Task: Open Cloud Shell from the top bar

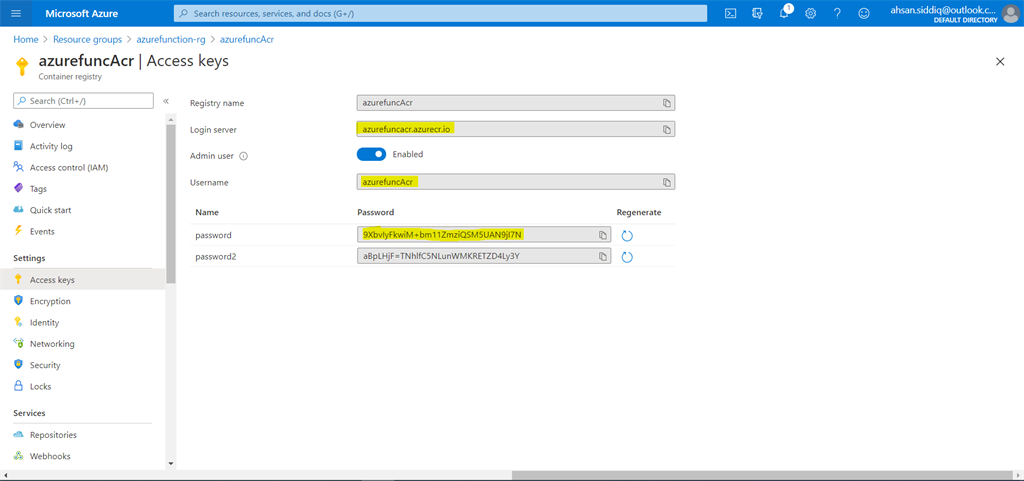Action: [731, 13]
